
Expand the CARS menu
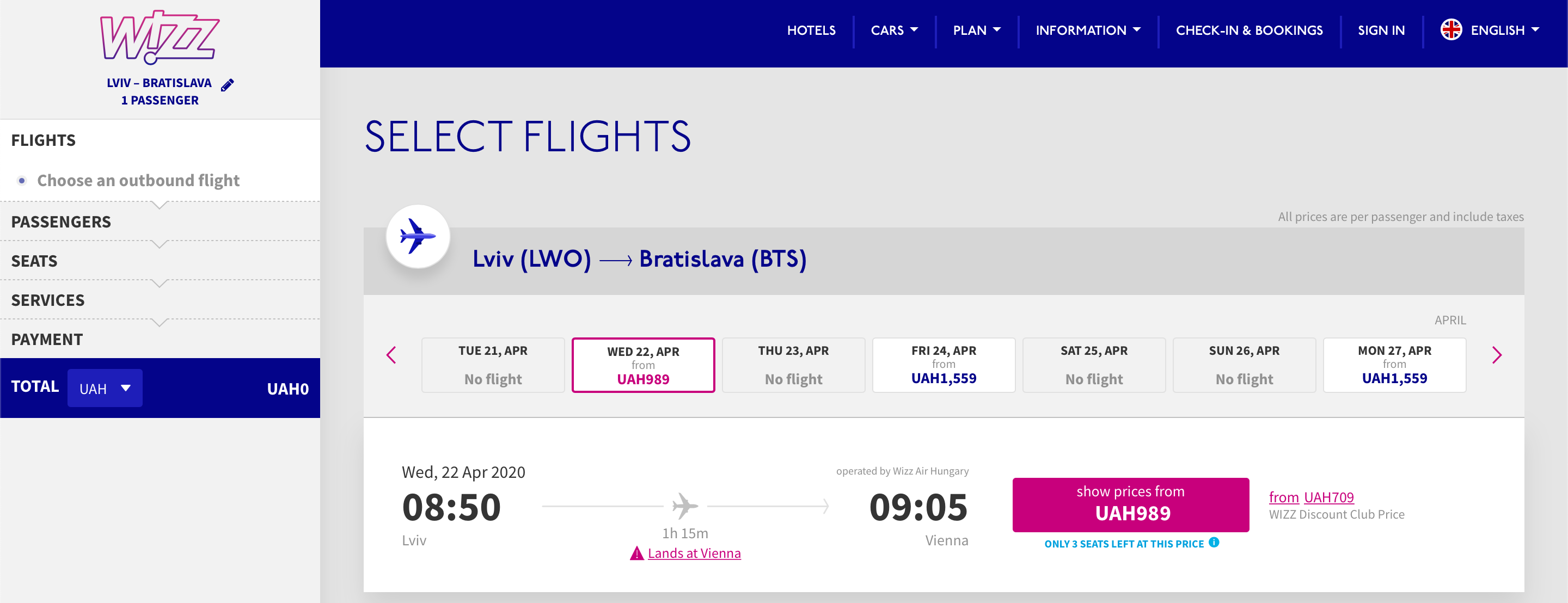[894, 30]
